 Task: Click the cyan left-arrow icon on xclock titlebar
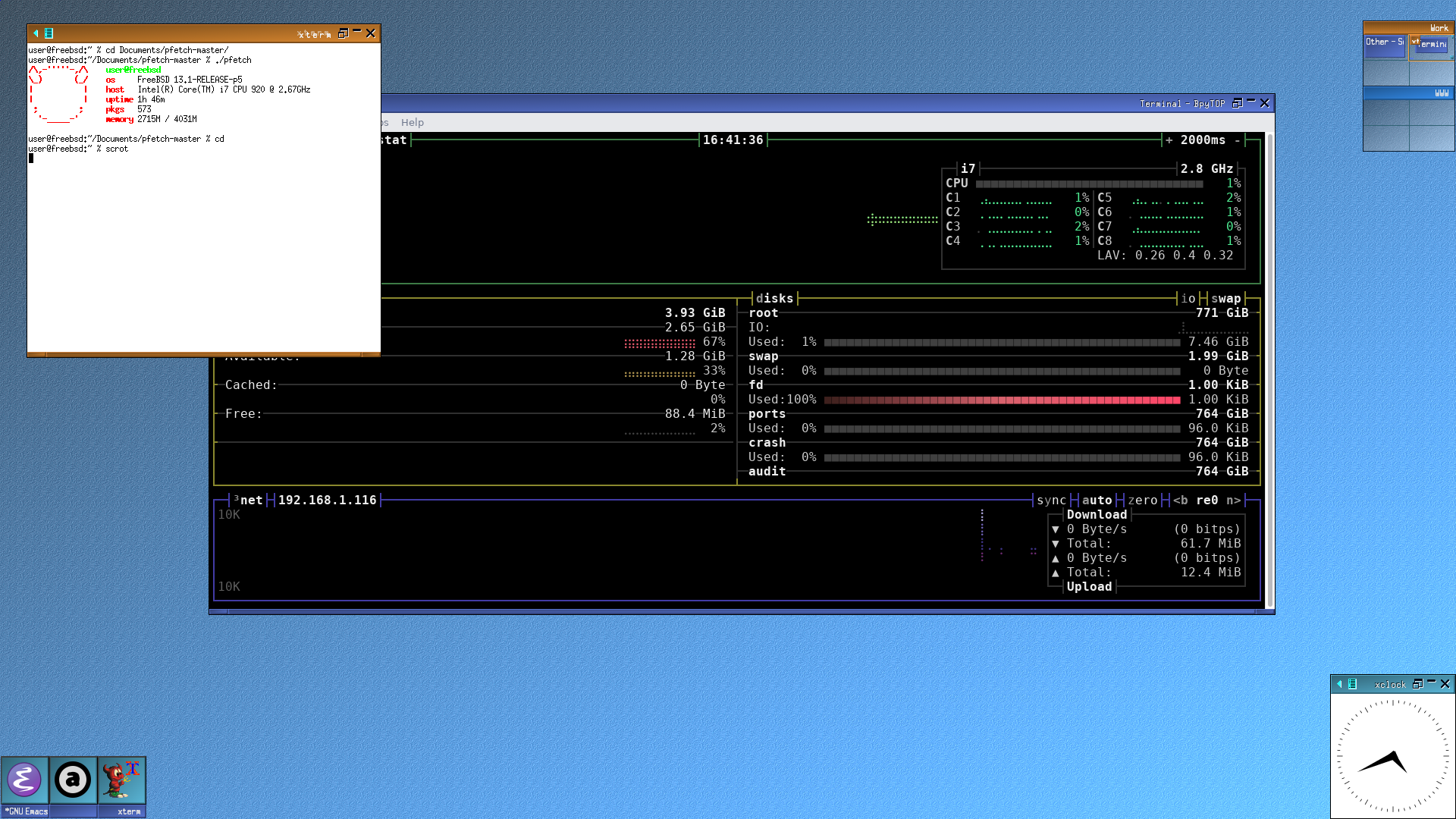point(1339,684)
